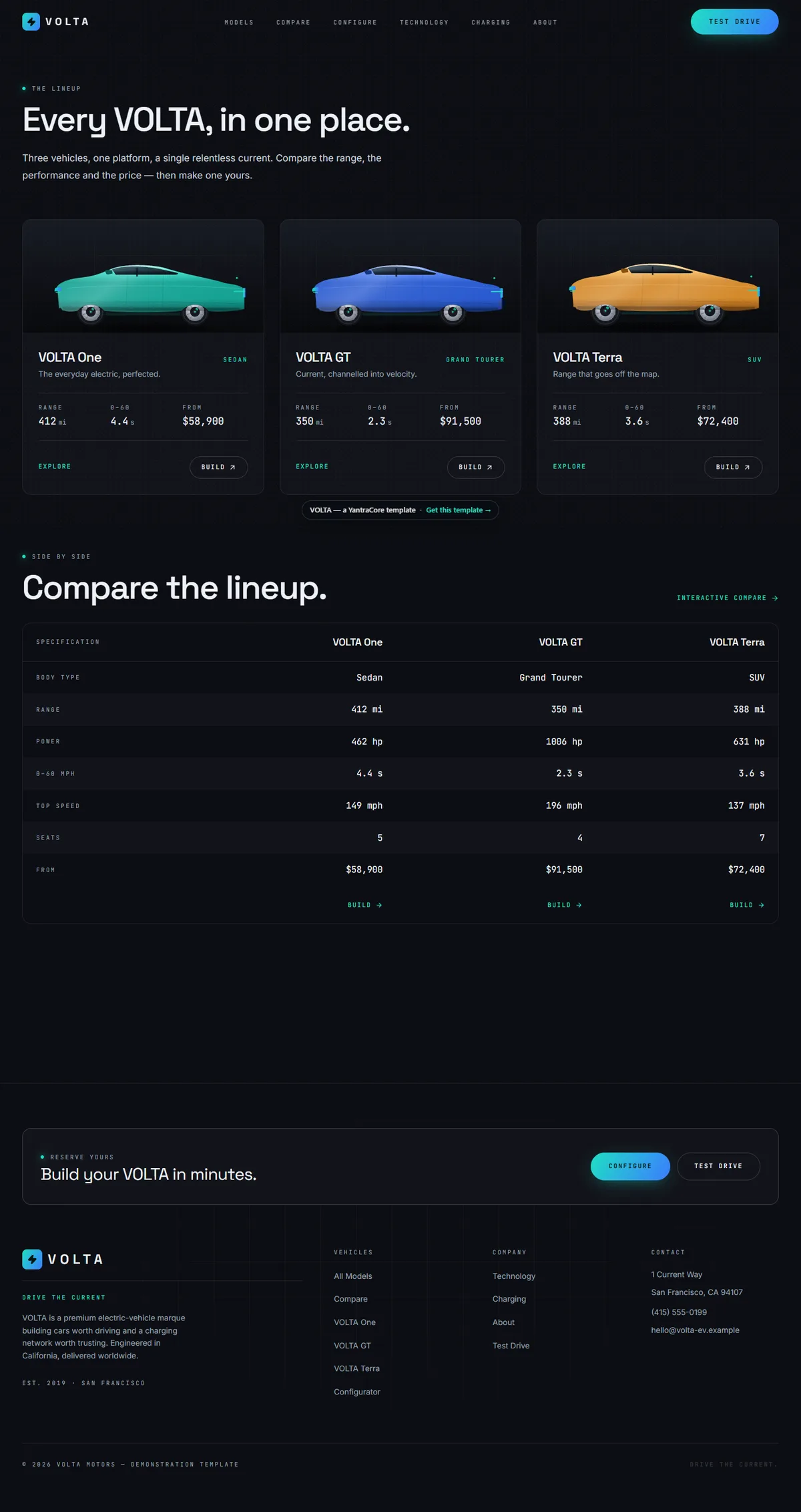
Task: Open Configurator footer link
Action: (x=357, y=1392)
